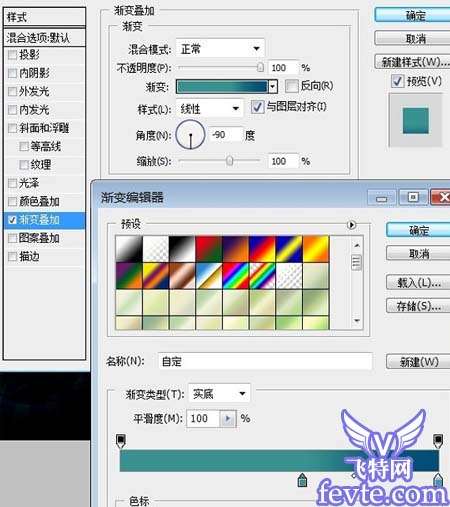Screen dimensions: 450x507
Task: Enable the 图案叠加 pattern overlay checkbox
Action: pyautogui.click(x=12, y=238)
